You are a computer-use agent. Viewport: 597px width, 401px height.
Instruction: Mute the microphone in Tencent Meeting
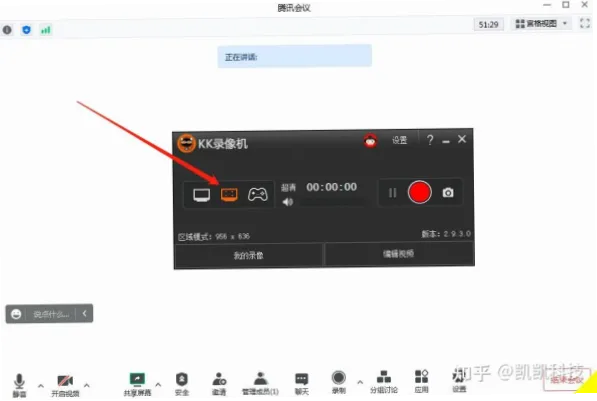(x=19, y=385)
